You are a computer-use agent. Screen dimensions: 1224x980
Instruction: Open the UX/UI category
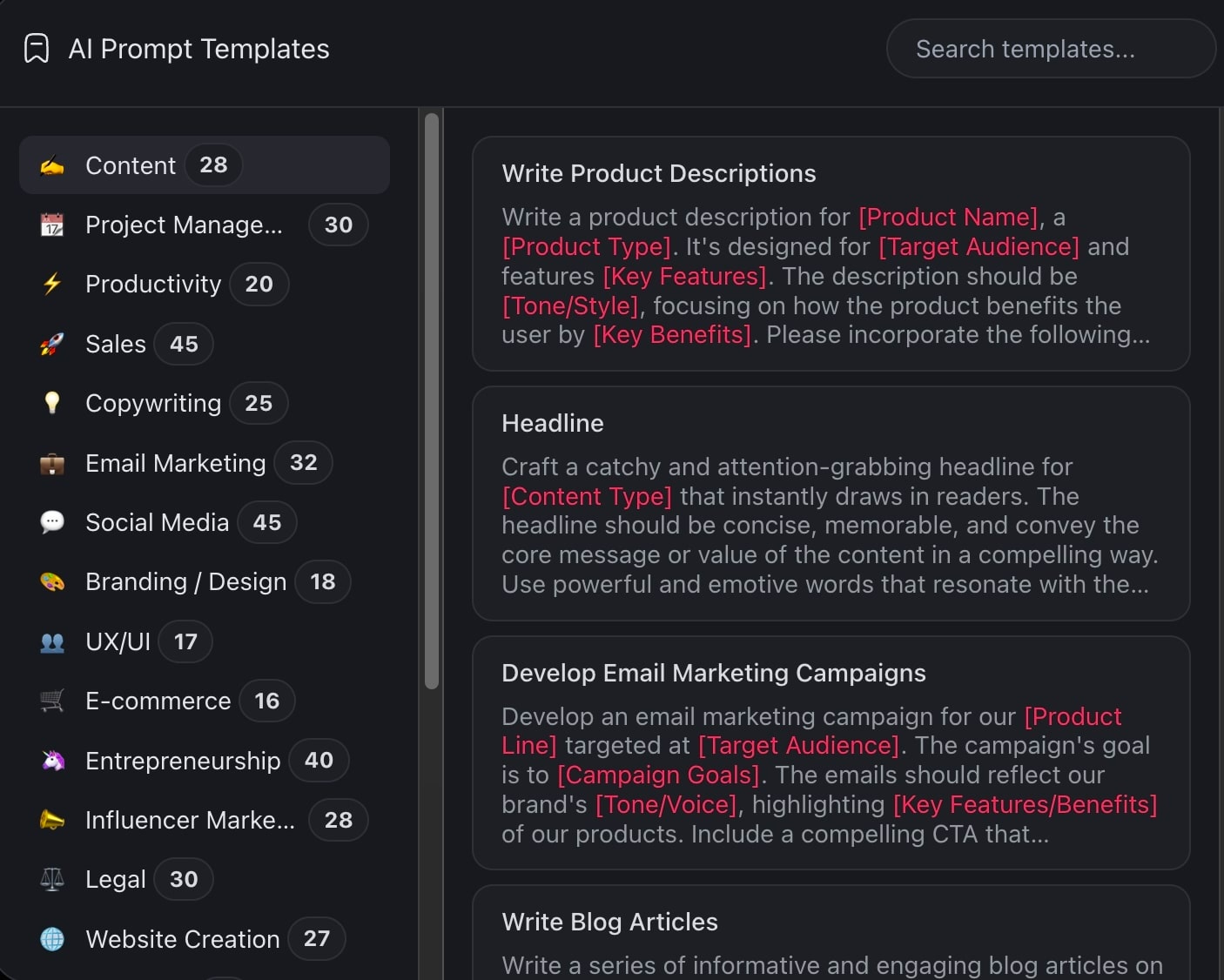118,641
